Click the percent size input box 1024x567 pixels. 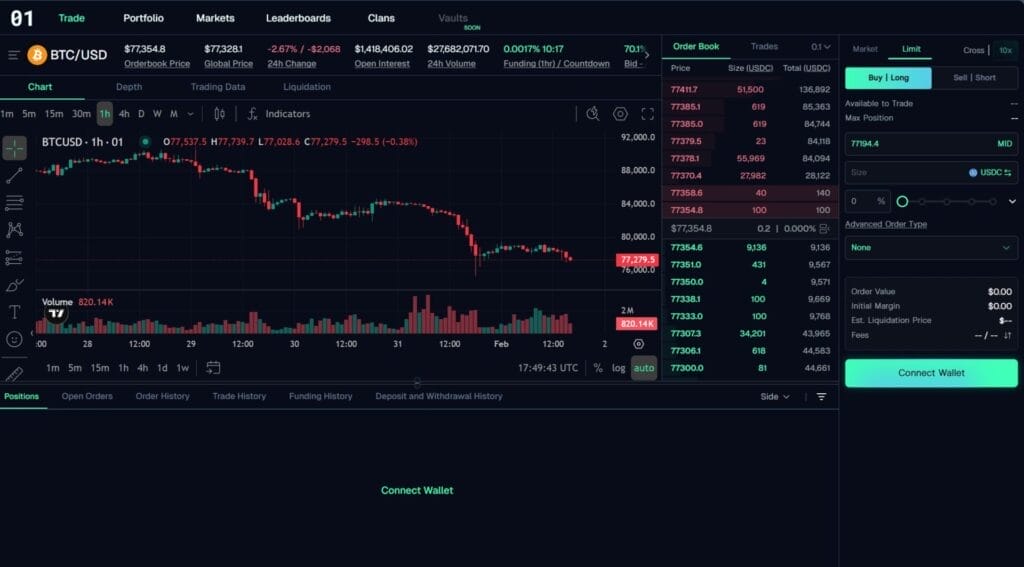(x=867, y=201)
